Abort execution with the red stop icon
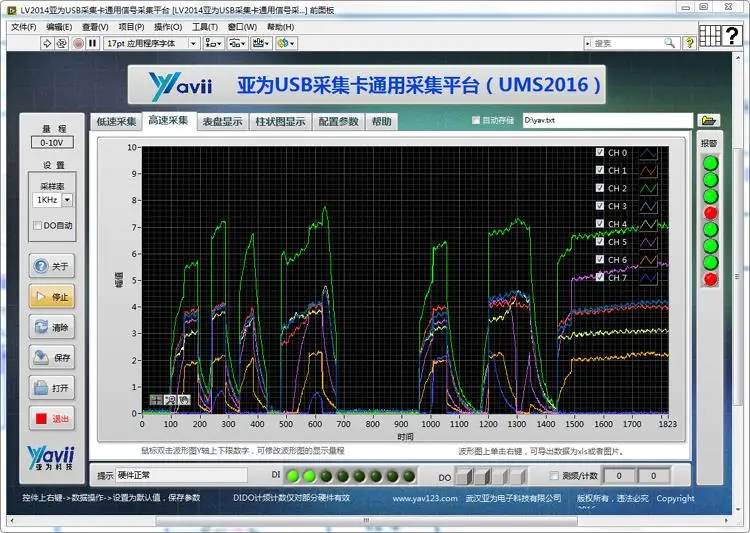Screen dimensions: 750x533 pos(78,43)
